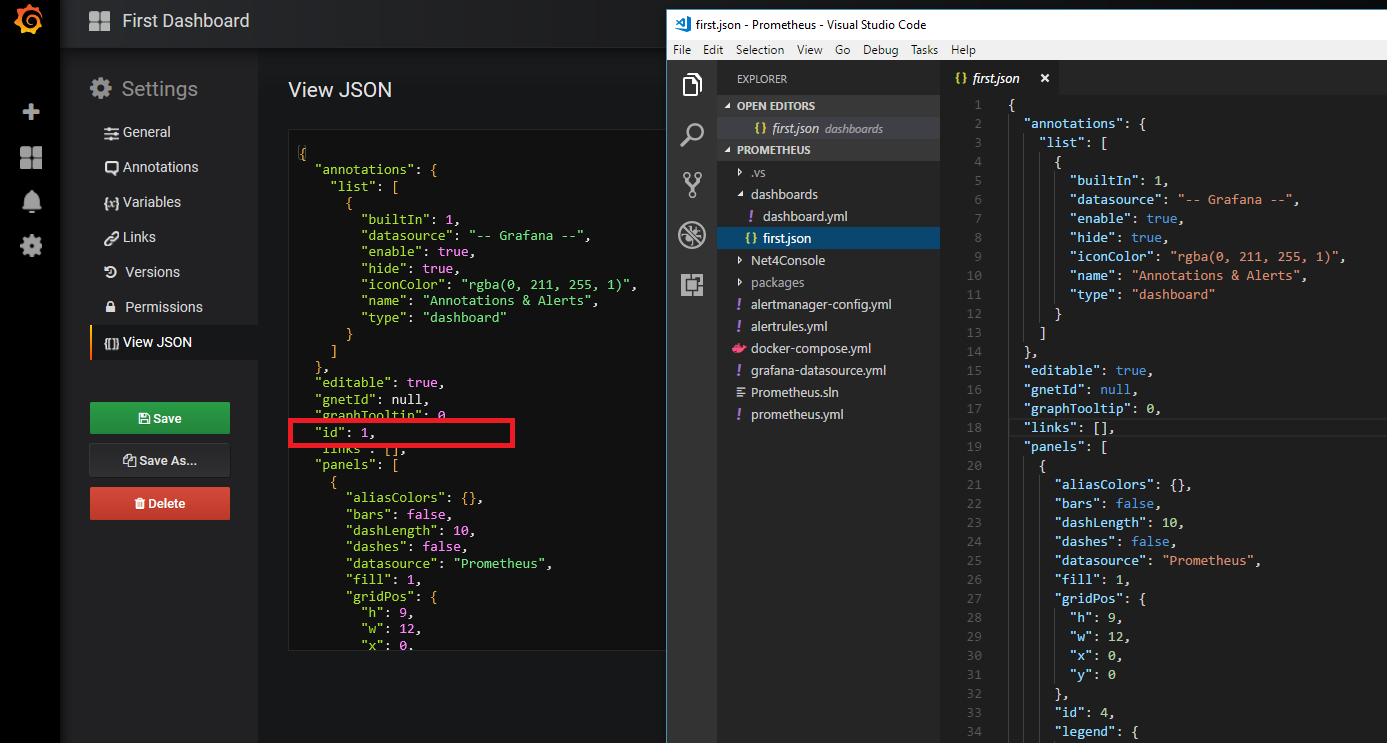Open VS Code Search activity icon
Viewport: 1387px width, 743px height.
point(692,135)
